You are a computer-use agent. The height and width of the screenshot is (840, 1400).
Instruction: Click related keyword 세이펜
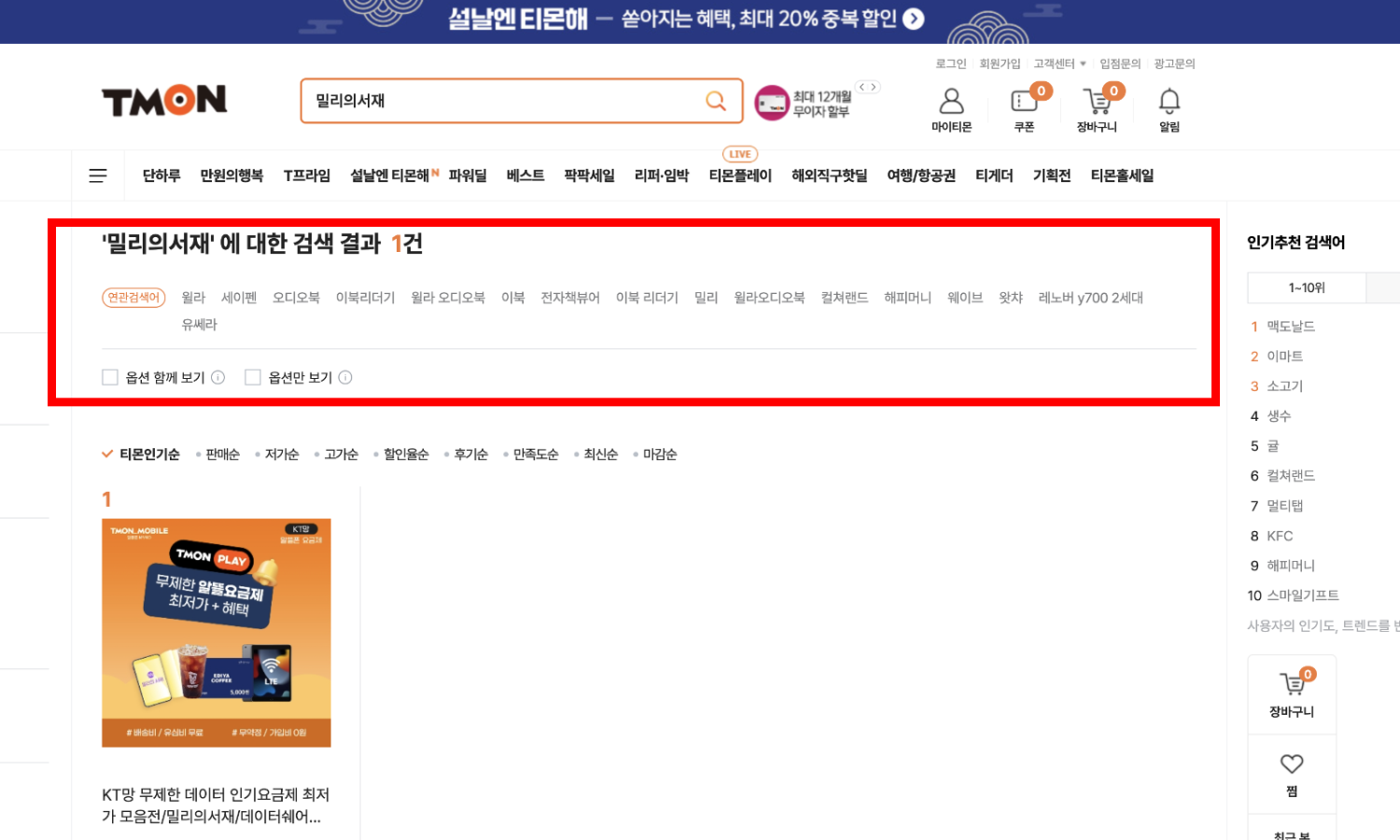239,298
